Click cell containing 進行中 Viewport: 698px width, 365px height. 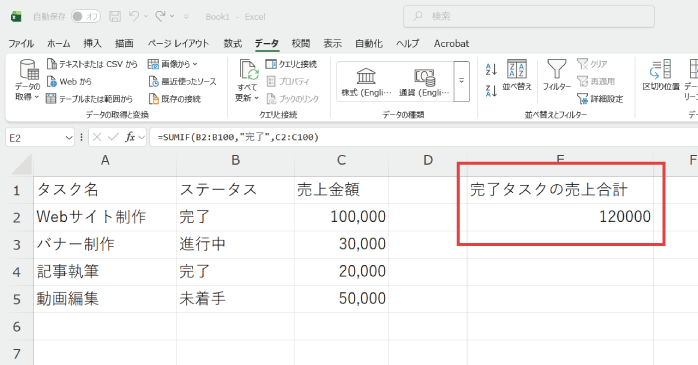(235, 244)
